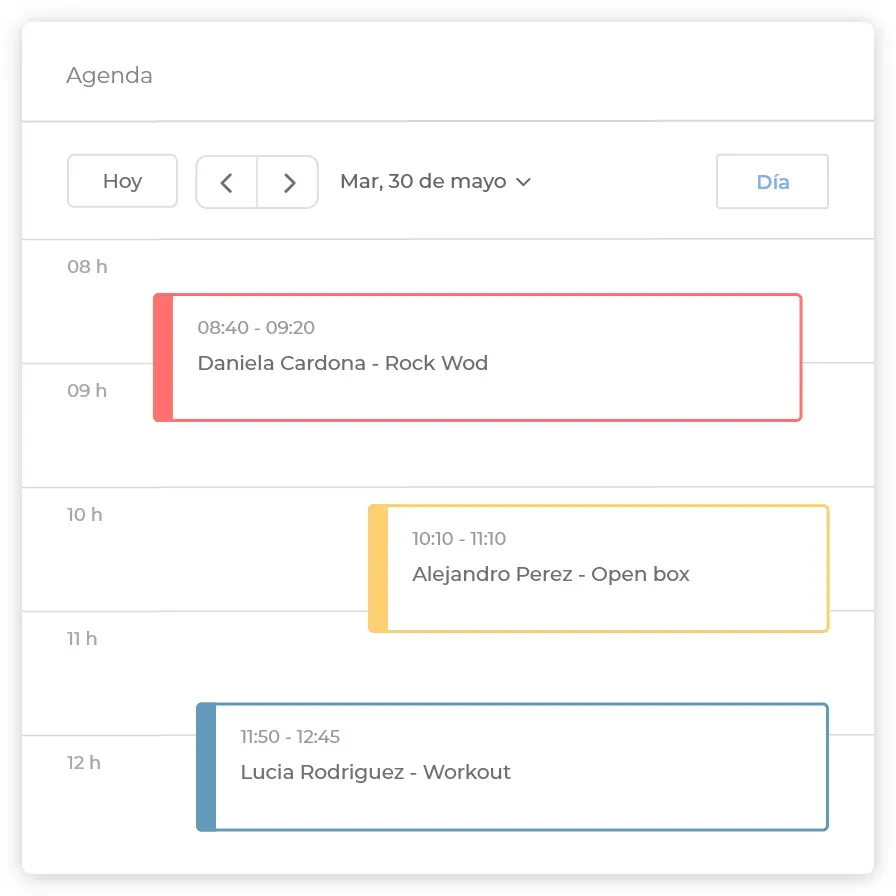
Task: Click the yellow color bar of Open box event
Action: click(x=378, y=569)
